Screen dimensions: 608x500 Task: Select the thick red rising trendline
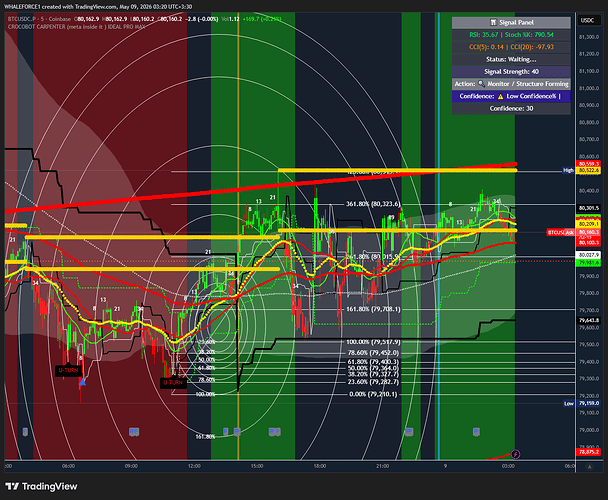[261, 188]
